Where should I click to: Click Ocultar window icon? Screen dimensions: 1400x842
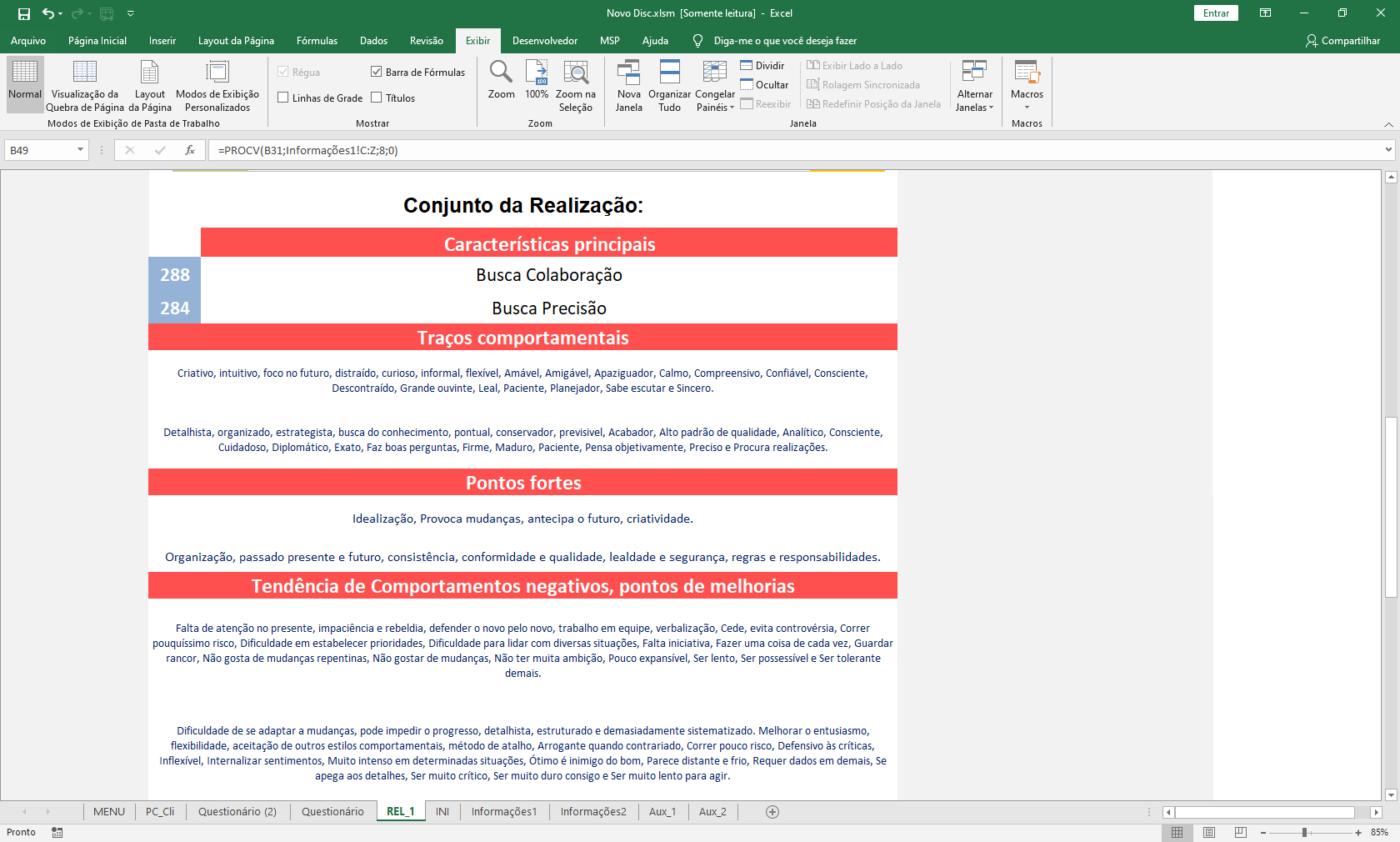tap(747, 85)
